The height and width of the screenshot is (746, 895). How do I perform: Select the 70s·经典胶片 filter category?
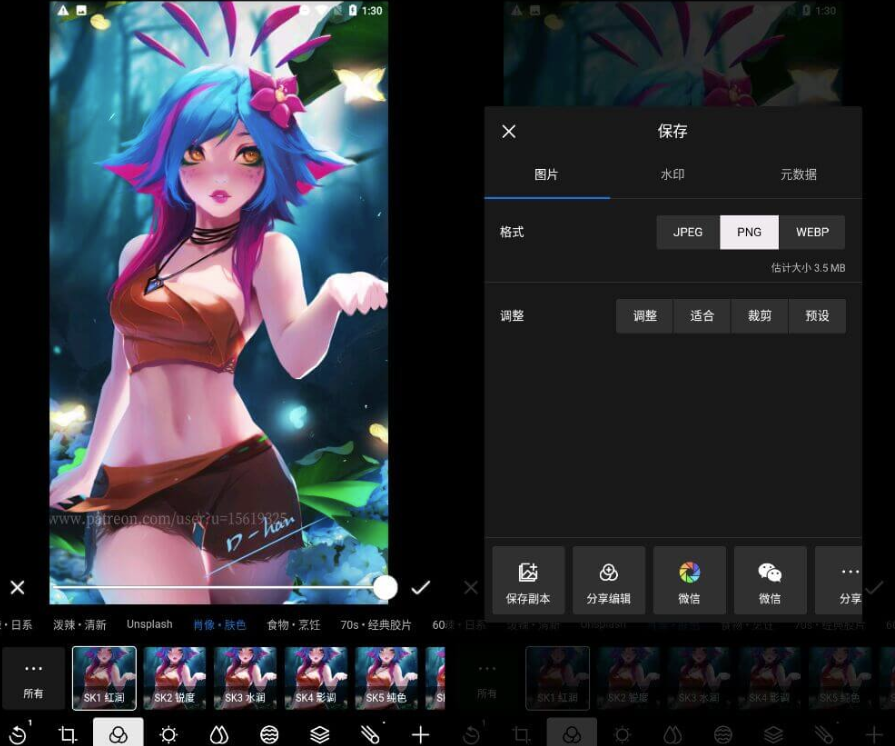376,624
